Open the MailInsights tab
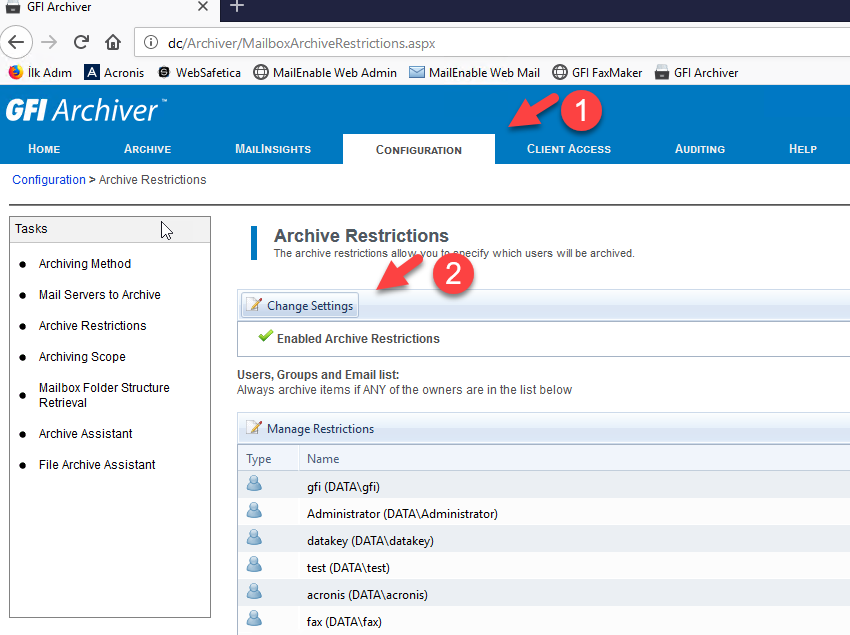 pyautogui.click(x=273, y=149)
